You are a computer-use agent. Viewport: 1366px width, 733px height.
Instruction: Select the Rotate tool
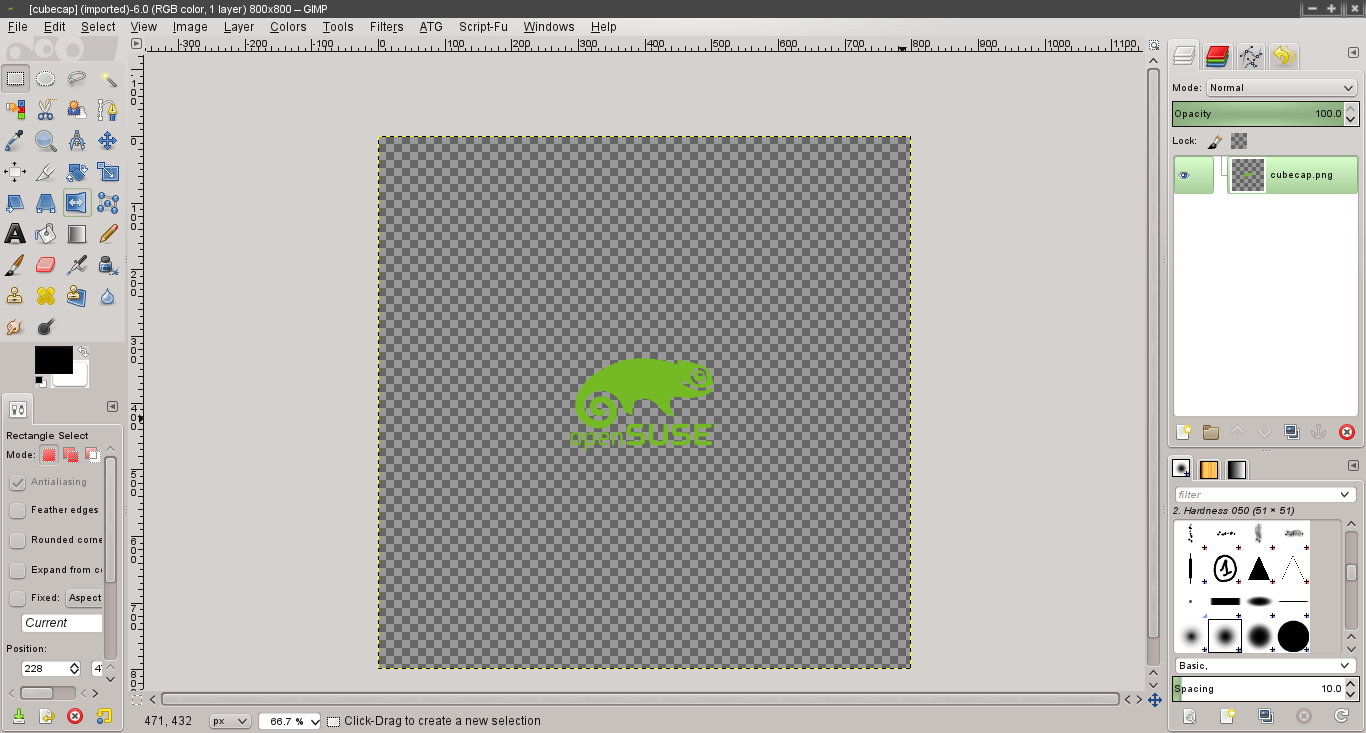[x=77, y=172]
